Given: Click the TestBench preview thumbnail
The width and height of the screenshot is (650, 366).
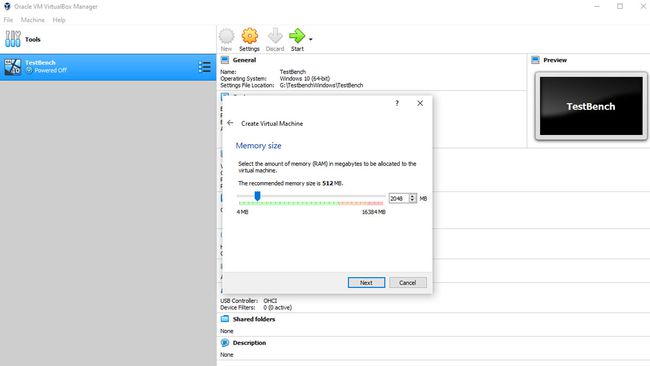Looking at the screenshot, I should (591, 106).
